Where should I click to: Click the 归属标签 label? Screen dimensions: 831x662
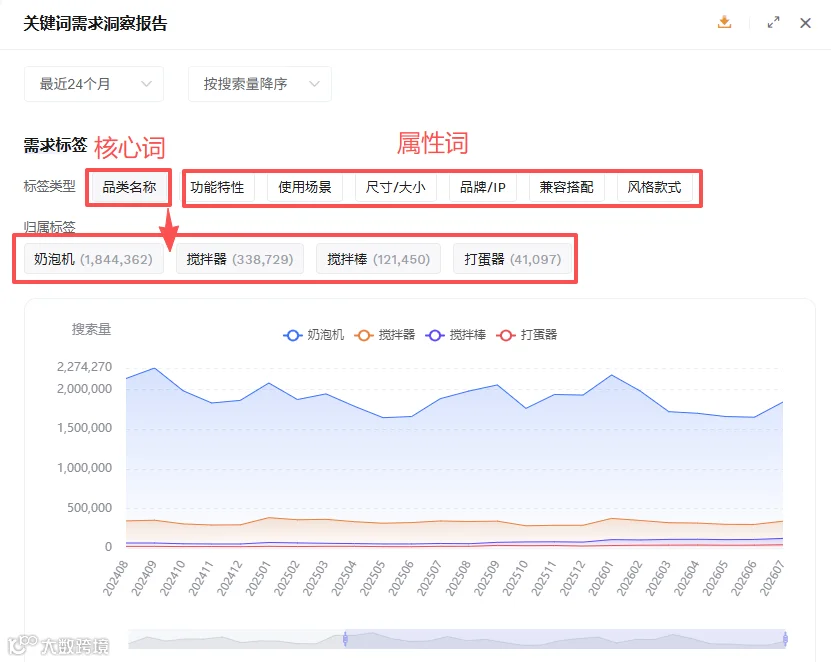(x=49, y=227)
